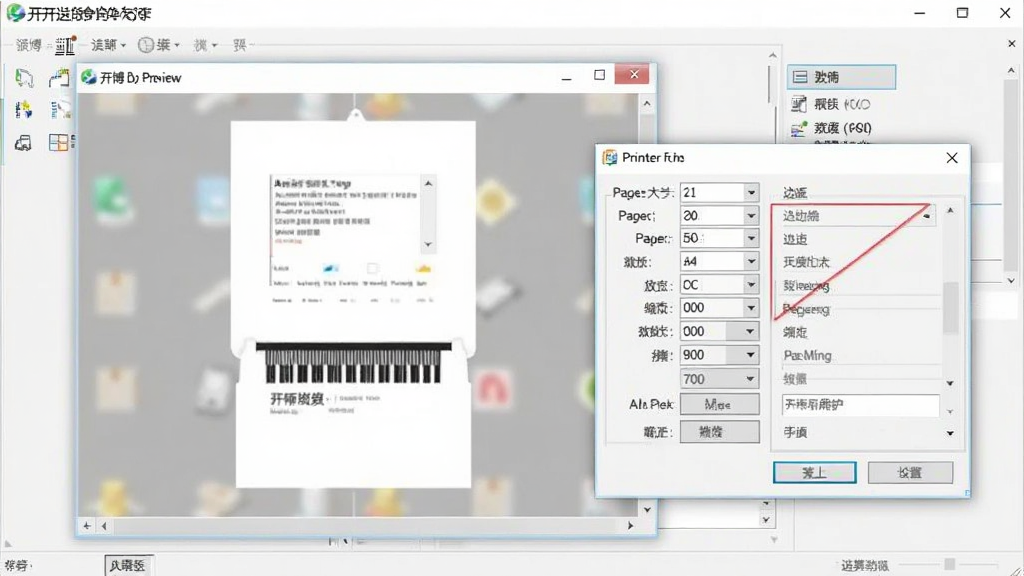Open the OC dropdown in Printer dialog

[x=751, y=285]
